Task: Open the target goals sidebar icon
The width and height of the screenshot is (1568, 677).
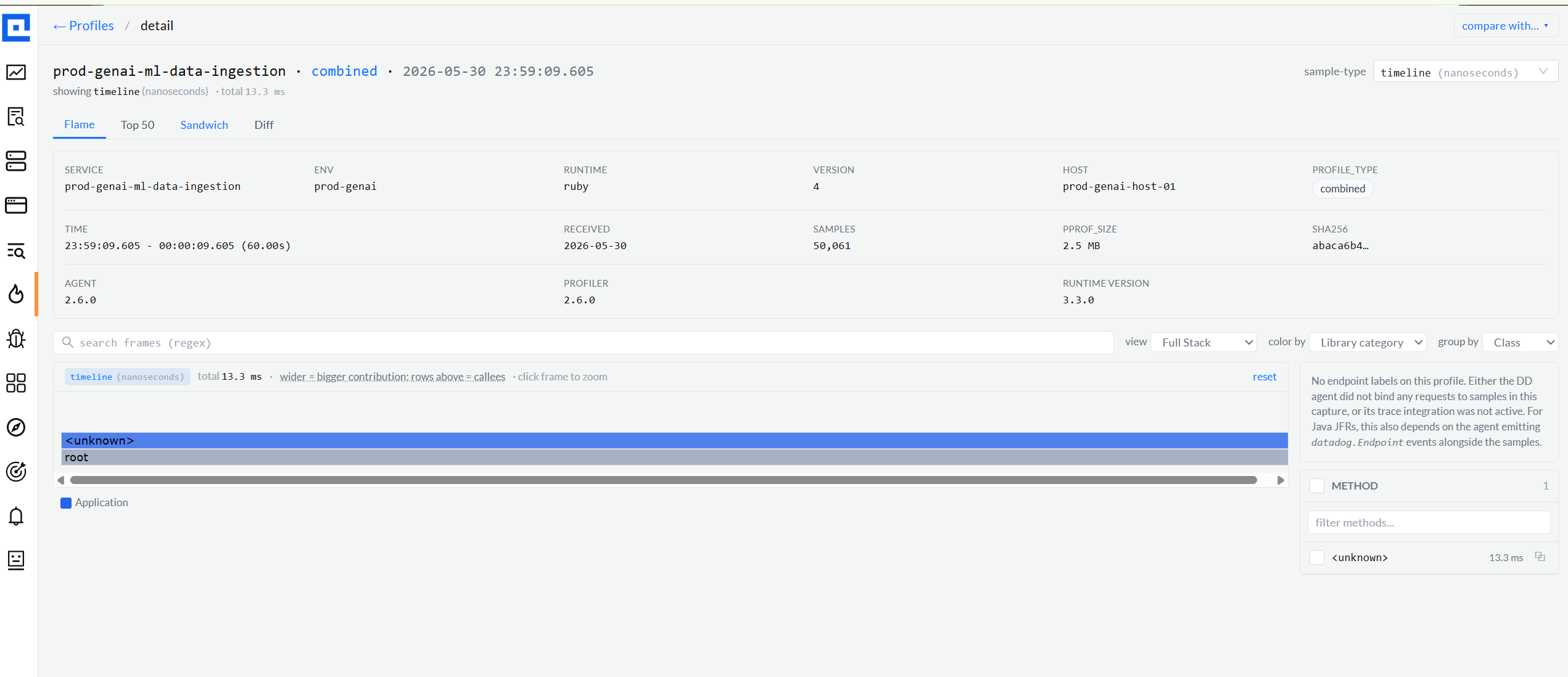Action: point(16,472)
